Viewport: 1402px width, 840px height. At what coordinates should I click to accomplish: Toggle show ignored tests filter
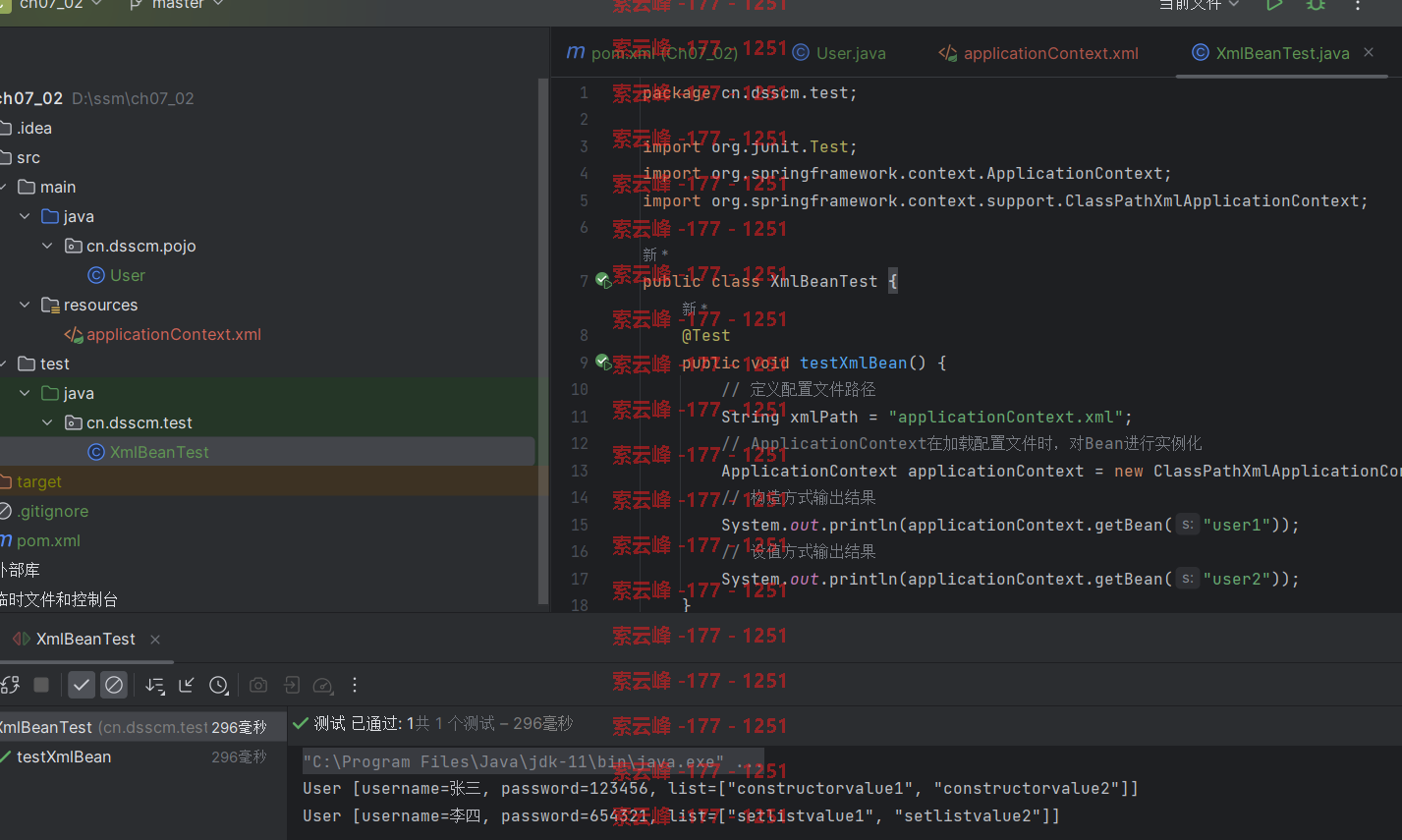click(x=114, y=685)
